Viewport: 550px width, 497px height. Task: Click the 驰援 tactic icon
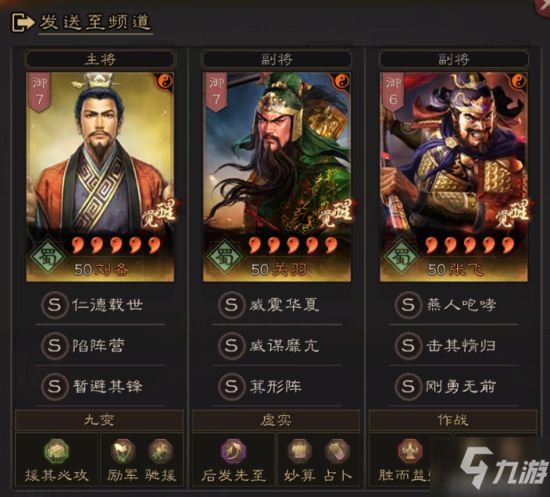tap(160, 451)
